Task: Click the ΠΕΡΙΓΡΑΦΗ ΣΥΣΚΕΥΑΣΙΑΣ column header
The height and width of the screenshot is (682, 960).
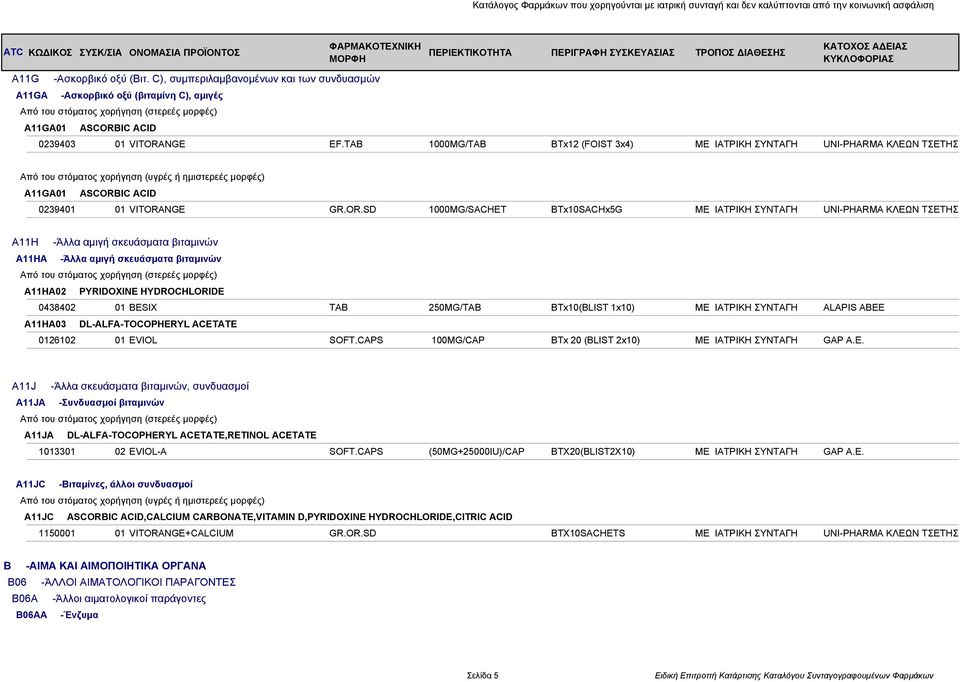Action: (612, 53)
